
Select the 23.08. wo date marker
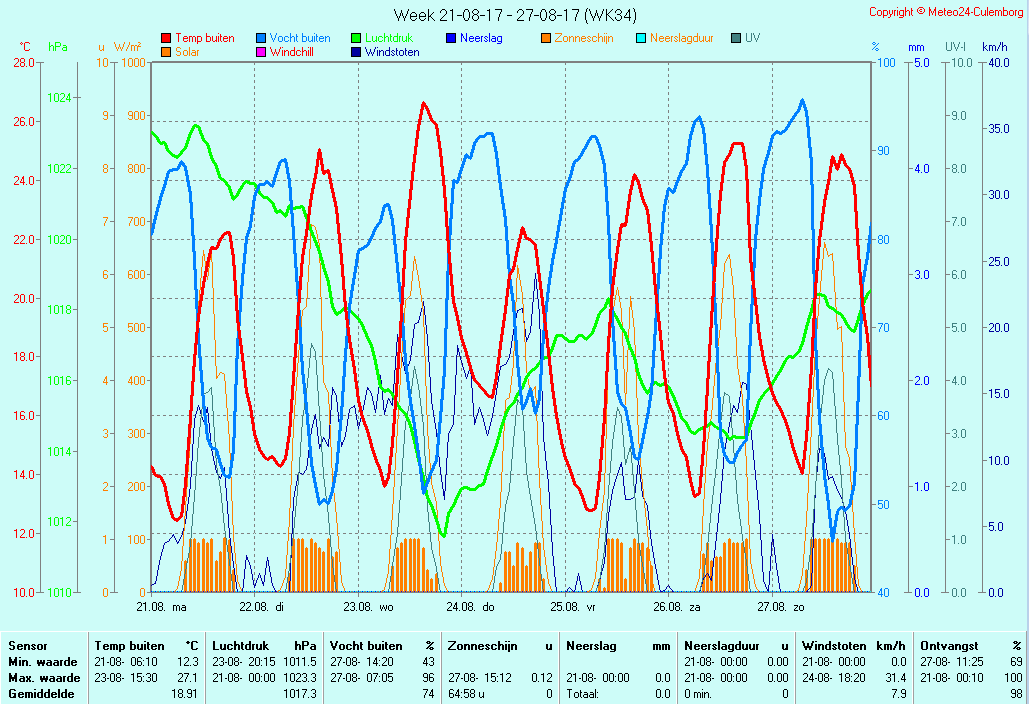point(369,606)
